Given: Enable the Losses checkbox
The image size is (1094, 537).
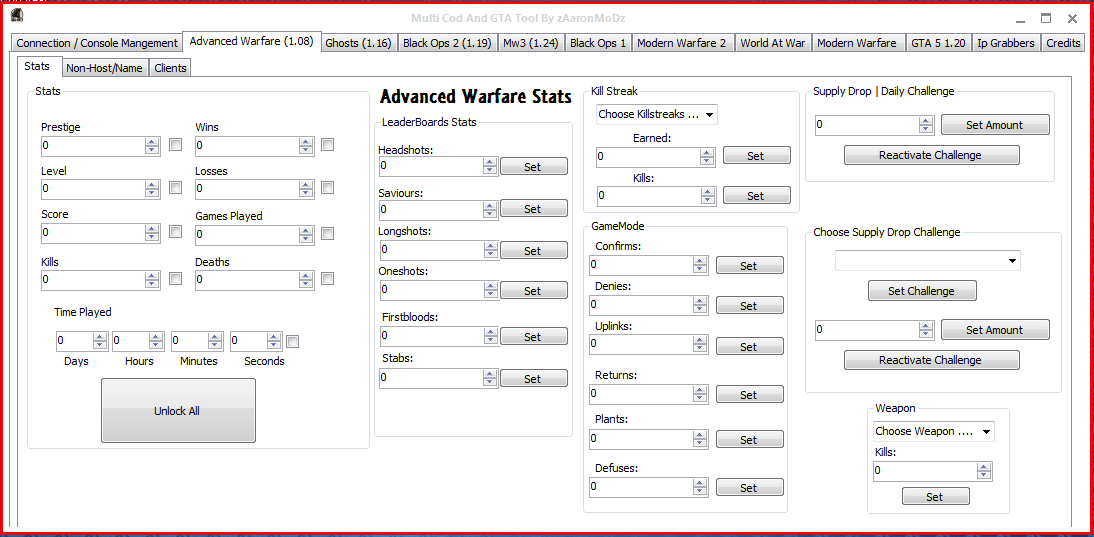Looking at the screenshot, I should tap(328, 188).
